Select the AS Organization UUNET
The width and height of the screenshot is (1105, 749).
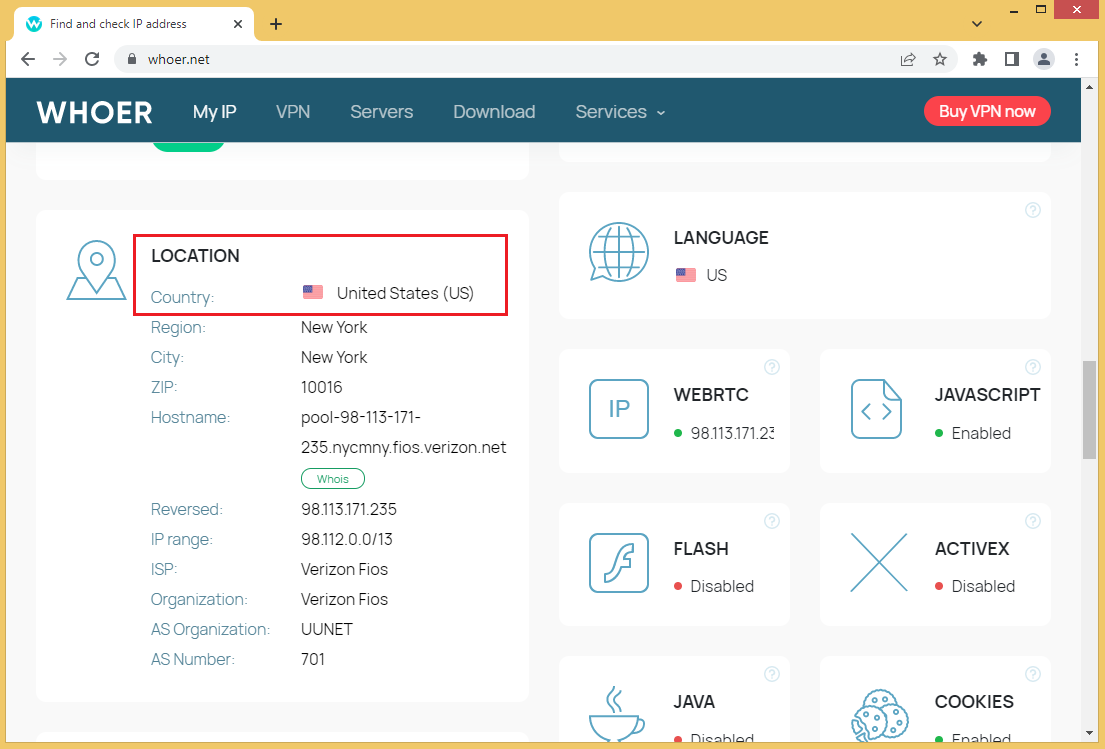click(x=327, y=630)
